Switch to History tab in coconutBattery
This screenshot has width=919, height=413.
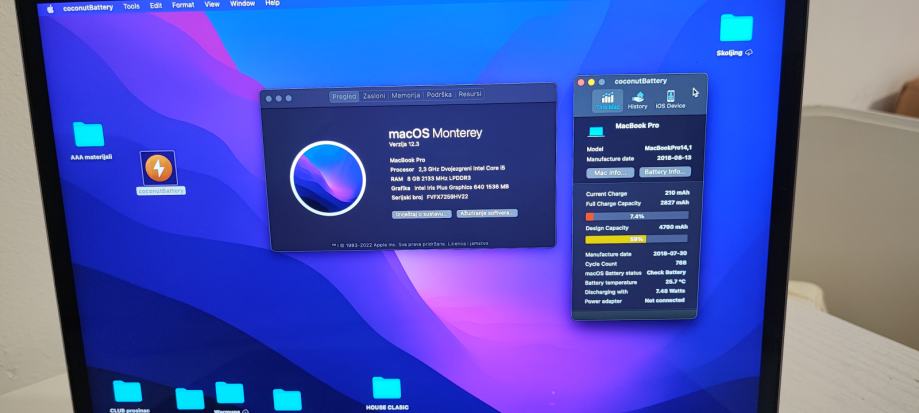coord(638,100)
